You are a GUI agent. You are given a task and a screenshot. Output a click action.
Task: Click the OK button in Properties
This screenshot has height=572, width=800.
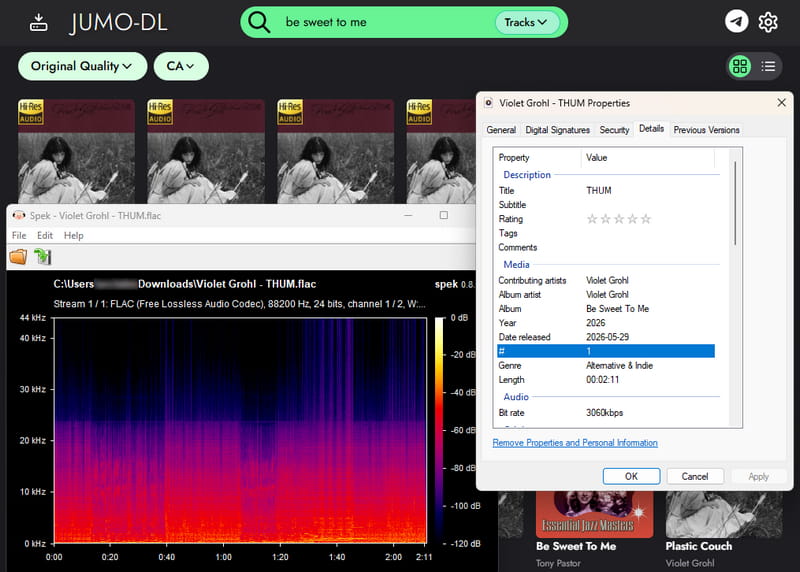tap(632, 477)
